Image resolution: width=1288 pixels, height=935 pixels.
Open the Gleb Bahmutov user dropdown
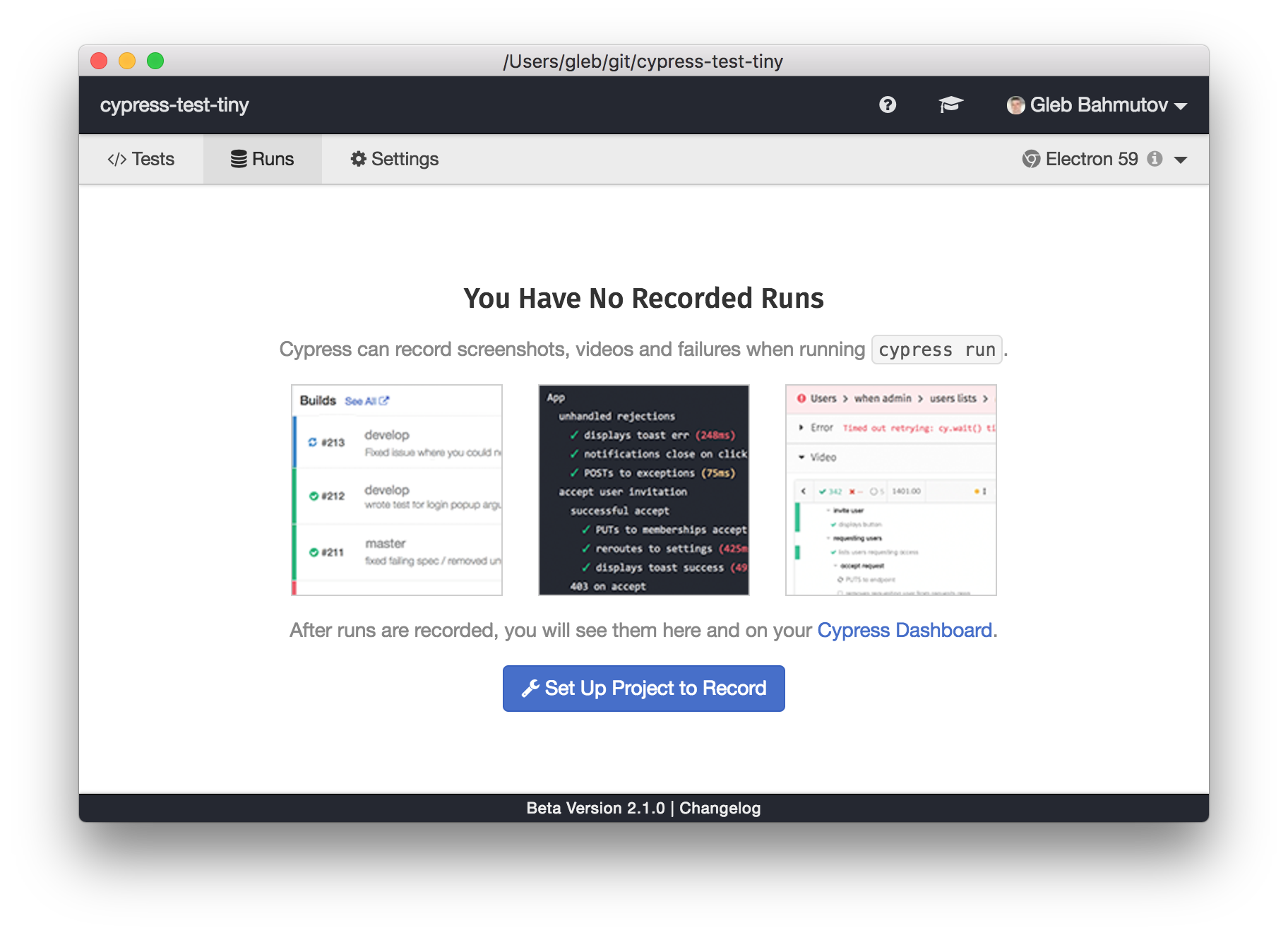pyautogui.click(x=1097, y=105)
